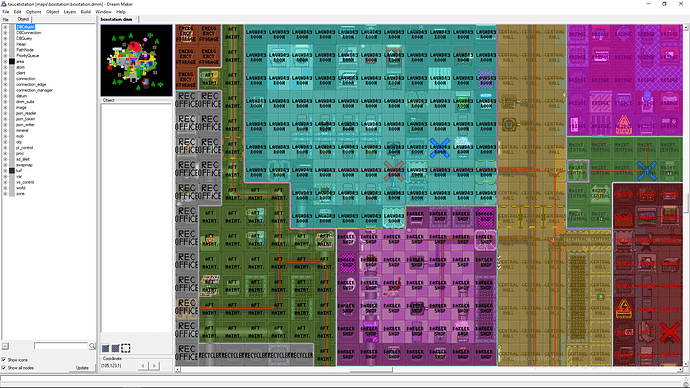The width and height of the screenshot is (690, 388).
Task: Select the dashed-rectangle selection mode icon
Action: (x=125, y=348)
